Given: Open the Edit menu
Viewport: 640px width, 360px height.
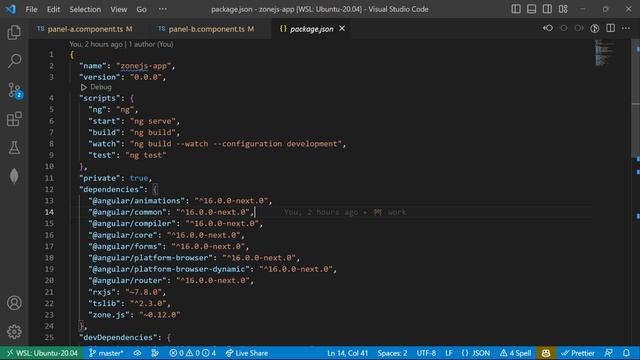Looking at the screenshot, I should point(53,9).
